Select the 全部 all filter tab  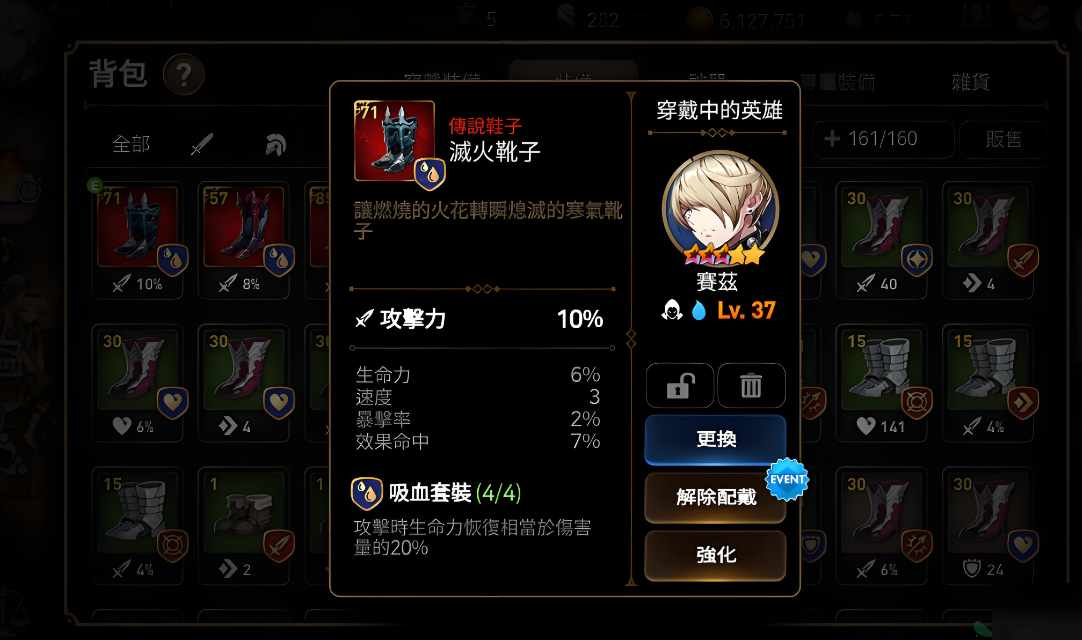(x=131, y=144)
